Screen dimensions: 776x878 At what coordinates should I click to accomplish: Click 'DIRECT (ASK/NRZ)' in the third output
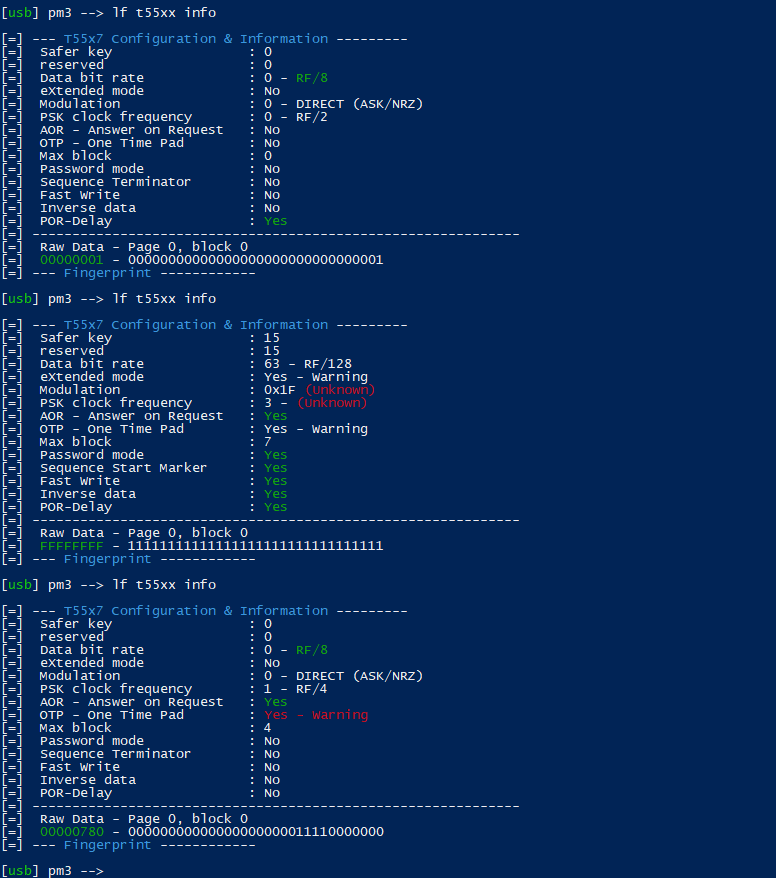[x=359, y=676]
